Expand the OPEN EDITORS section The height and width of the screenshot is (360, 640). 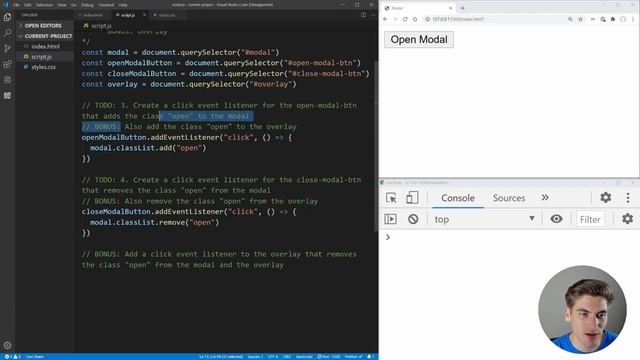tap(44, 25)
